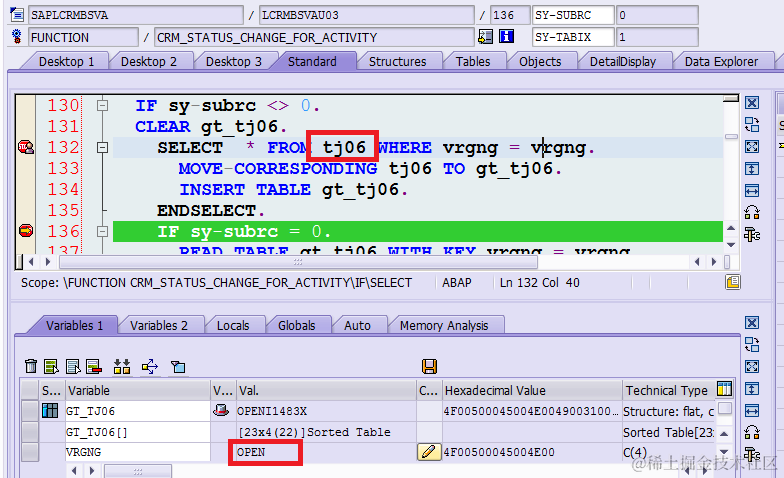Click the trash delete-variables icon

[x=31, y=366]
